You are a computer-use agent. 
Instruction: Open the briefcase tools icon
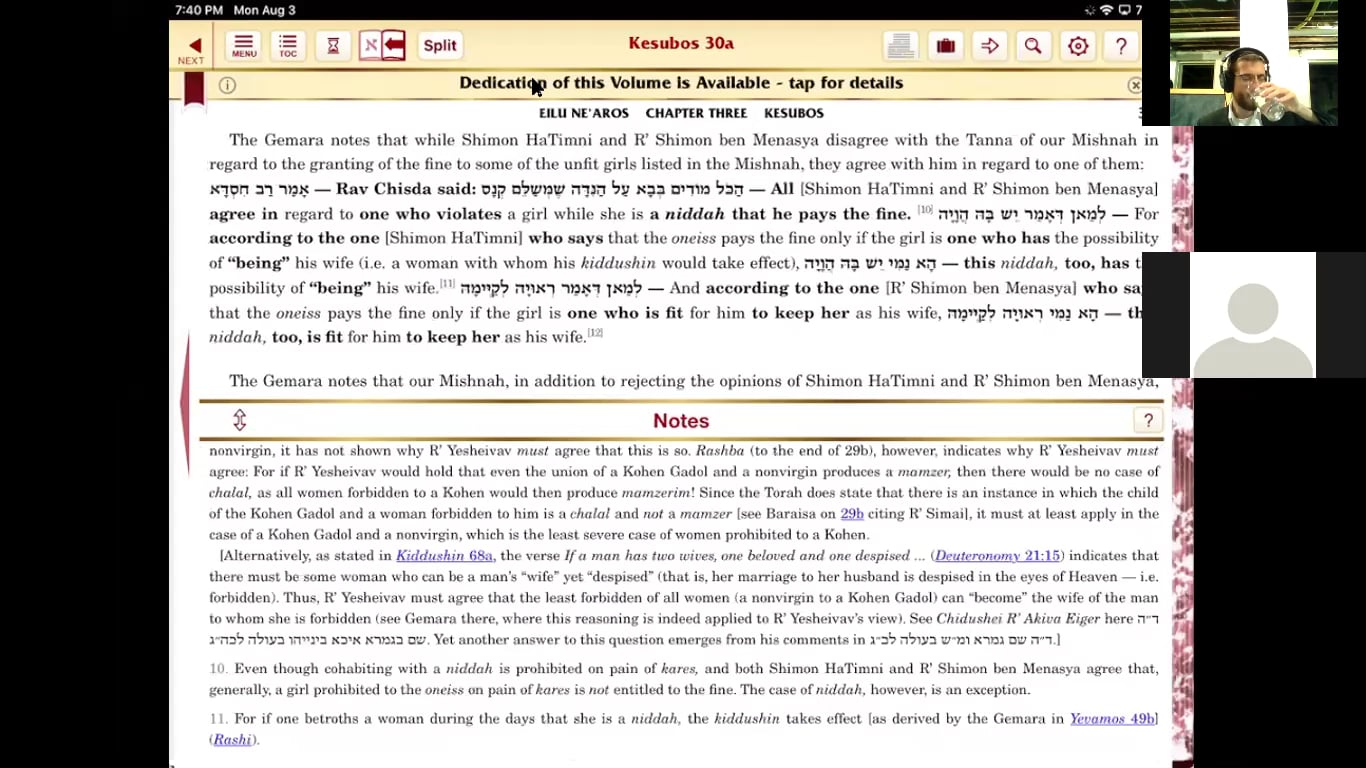[x=945, y=46]
